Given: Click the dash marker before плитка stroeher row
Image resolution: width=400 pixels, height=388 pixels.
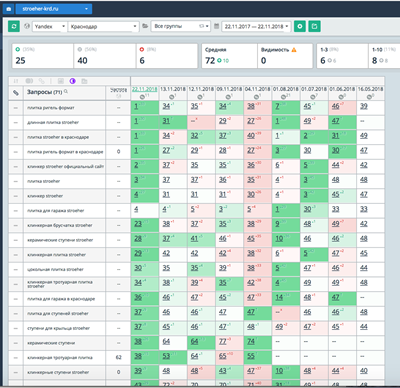Looking at the screenshot, I should 16,181.
